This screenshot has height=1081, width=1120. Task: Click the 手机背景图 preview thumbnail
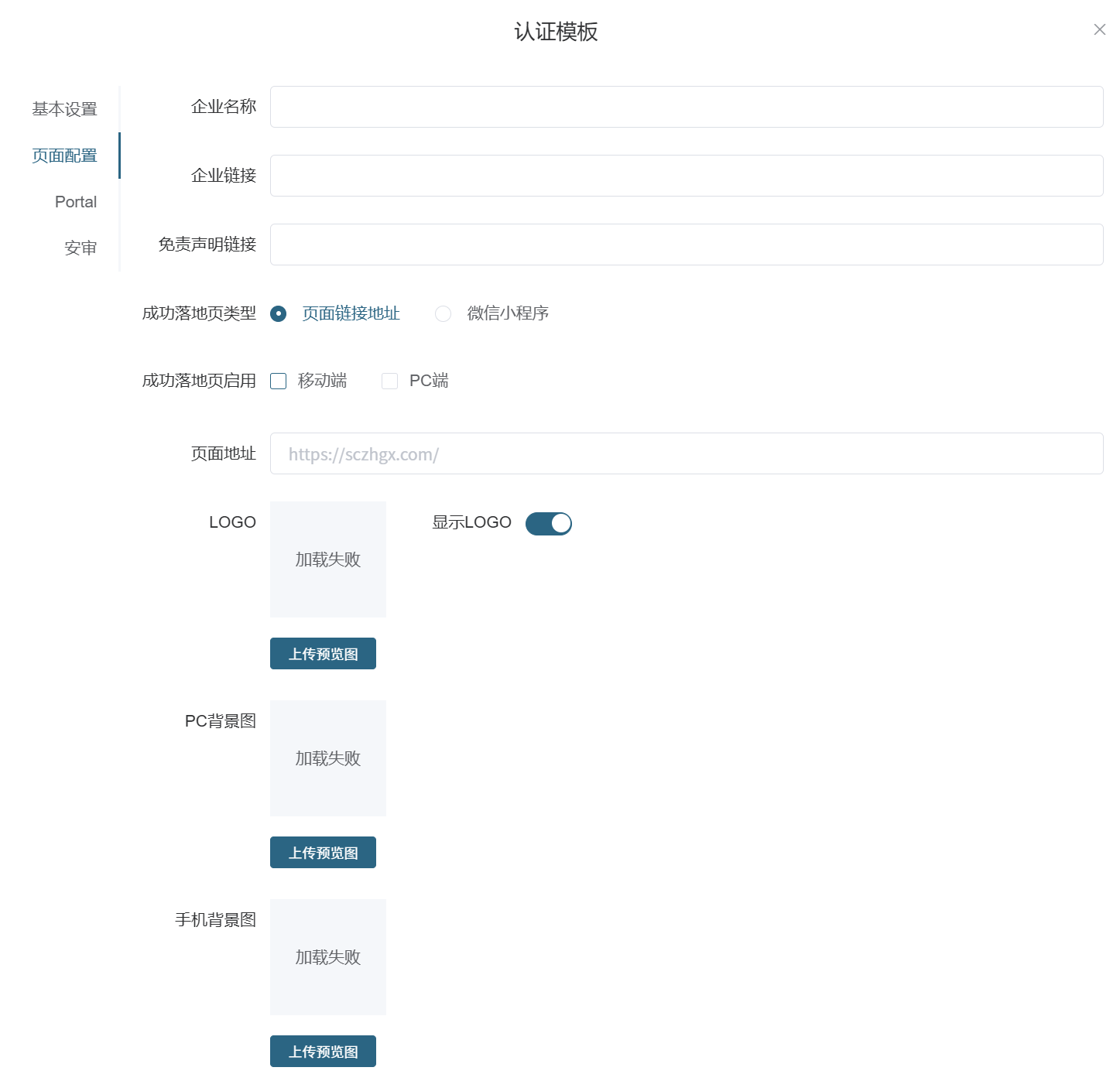point(328,957)
